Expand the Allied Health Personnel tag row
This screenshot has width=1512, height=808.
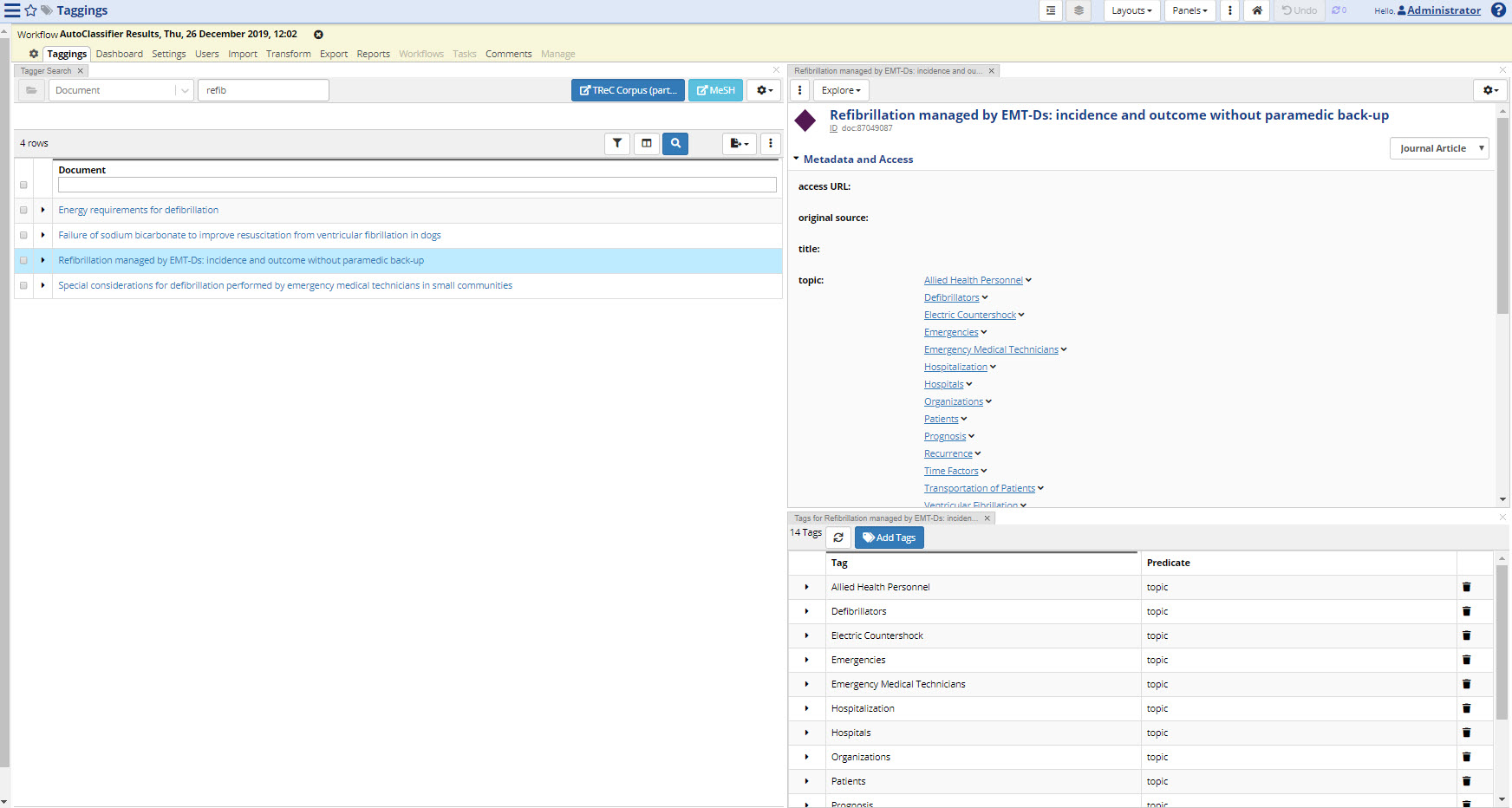[x=806, y=587]
